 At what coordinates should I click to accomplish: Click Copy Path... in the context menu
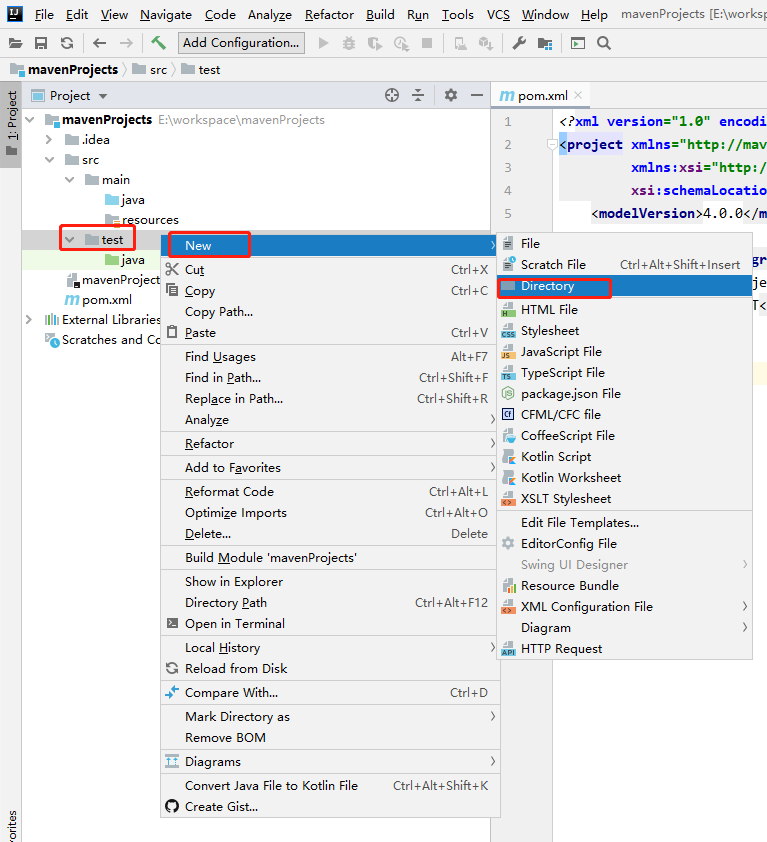330,311
